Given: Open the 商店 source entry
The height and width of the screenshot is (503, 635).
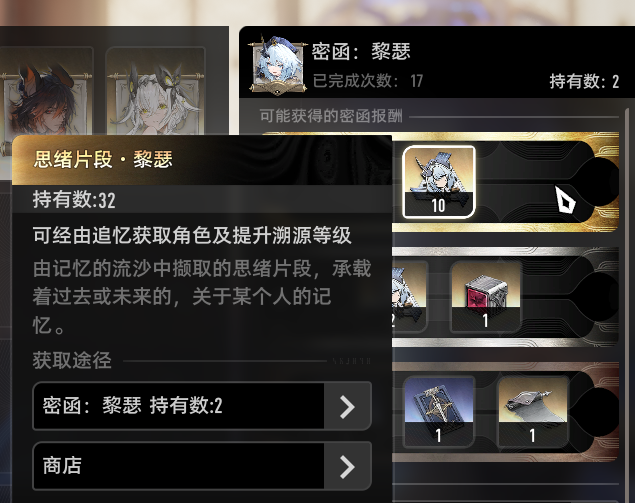Looking at the screenshot, I should pyautogui.click(x=202, y=466).
